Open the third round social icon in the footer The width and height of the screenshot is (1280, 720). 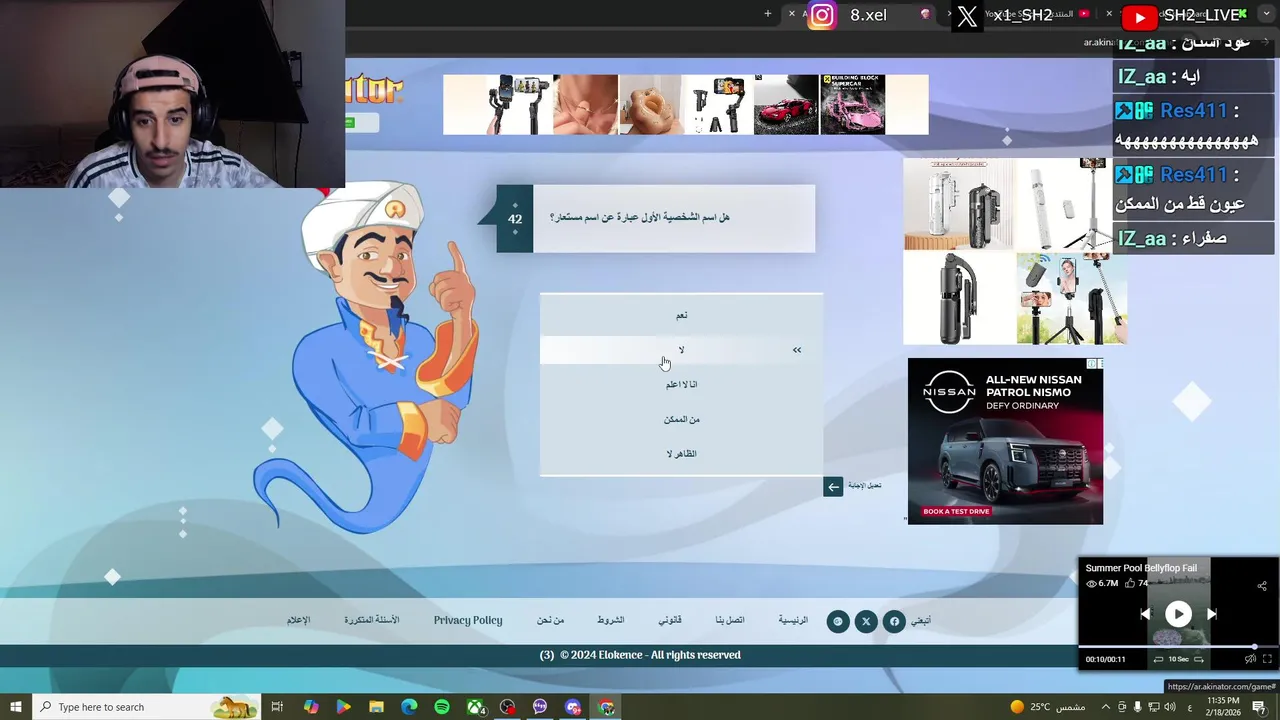[838, 621]
